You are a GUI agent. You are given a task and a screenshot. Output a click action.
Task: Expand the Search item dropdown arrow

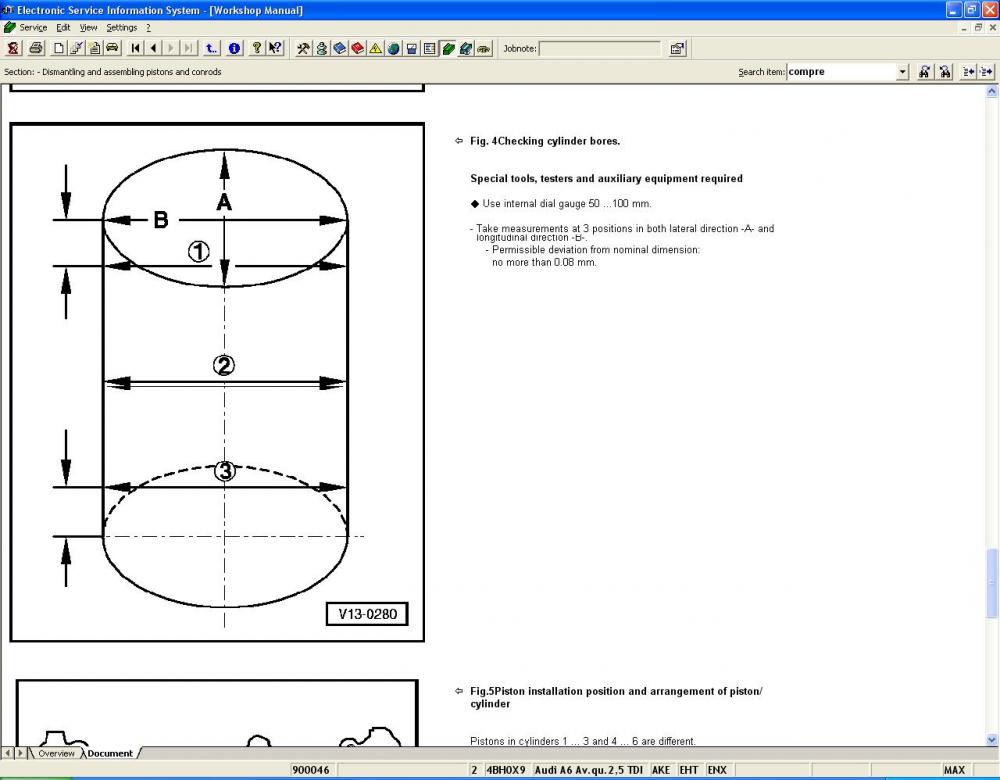tap(903, 72)
